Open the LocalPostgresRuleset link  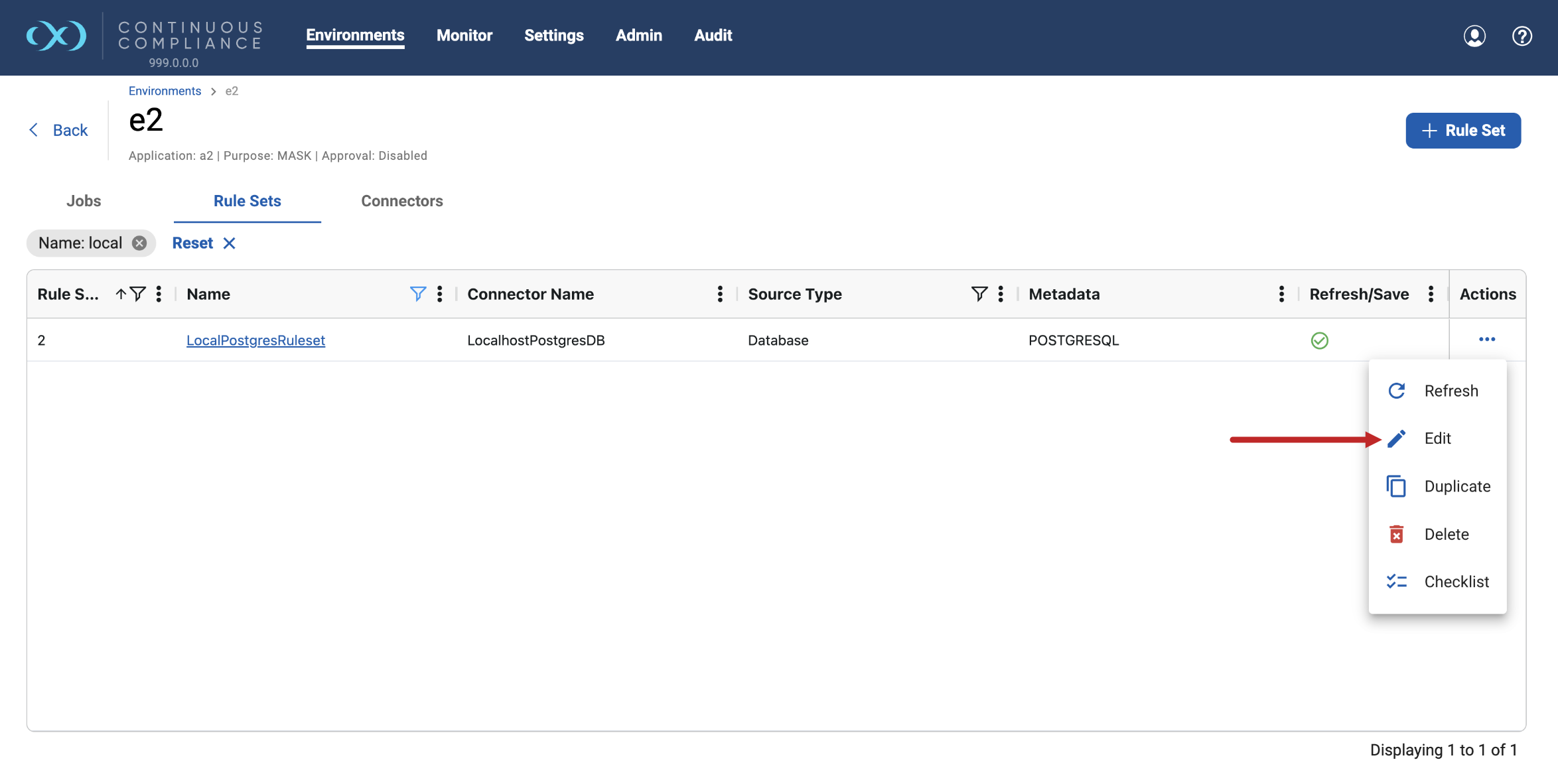point(255,340)
